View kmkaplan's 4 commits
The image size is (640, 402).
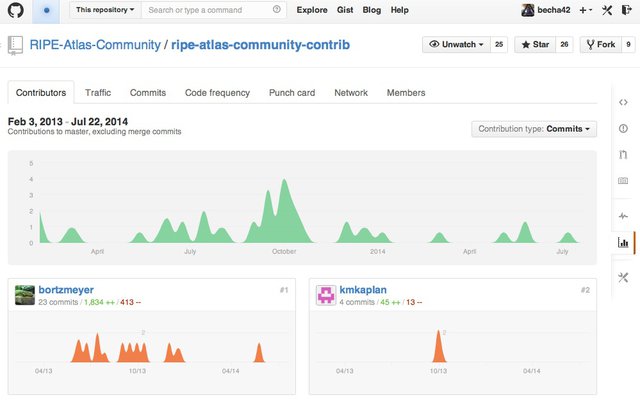pos(357,302)
